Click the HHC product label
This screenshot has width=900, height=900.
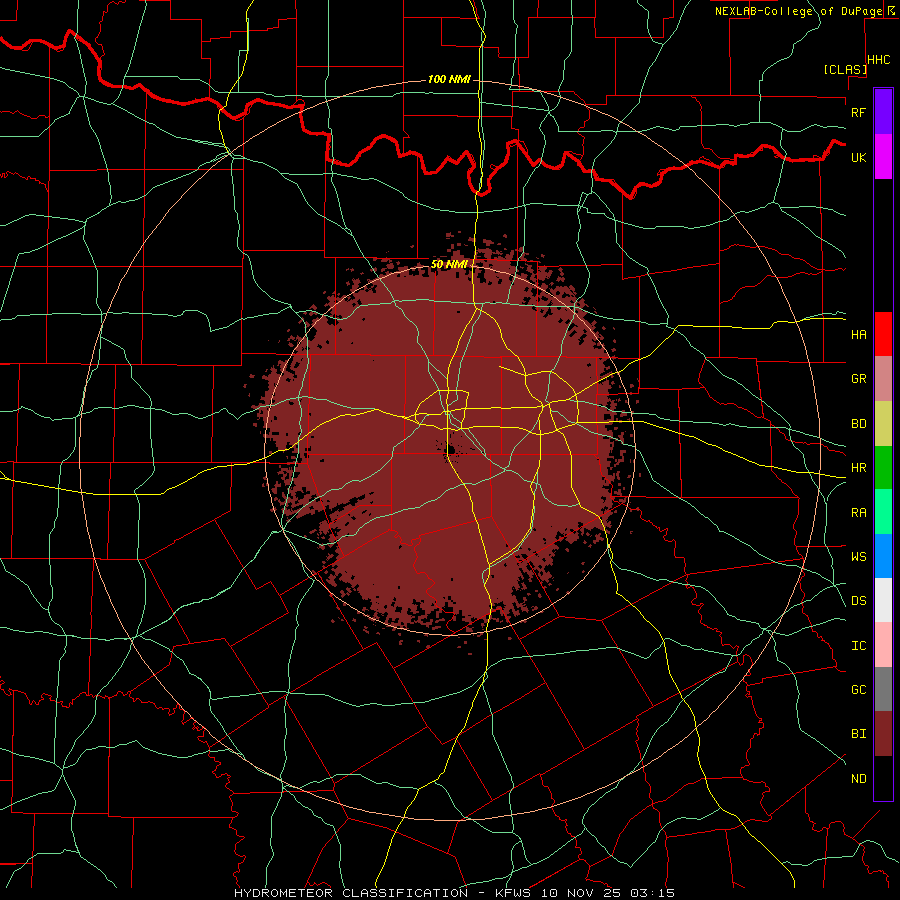click(879, 60)
